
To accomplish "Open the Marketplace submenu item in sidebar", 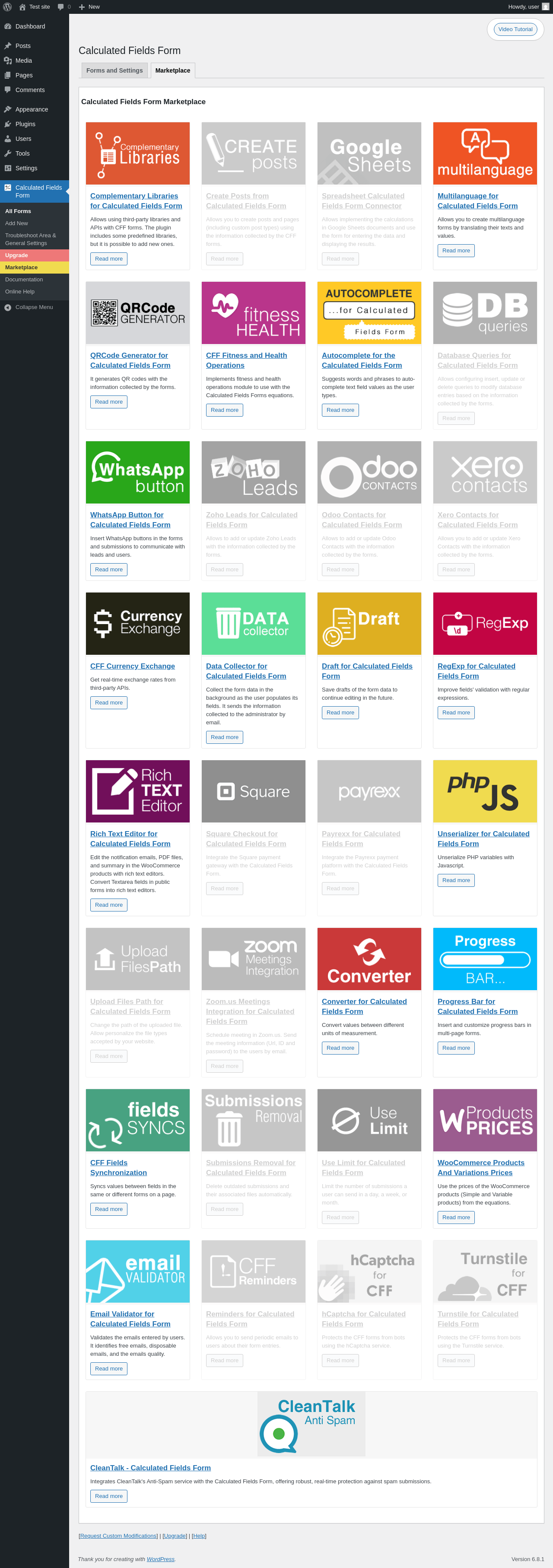I will pos(34,267).
